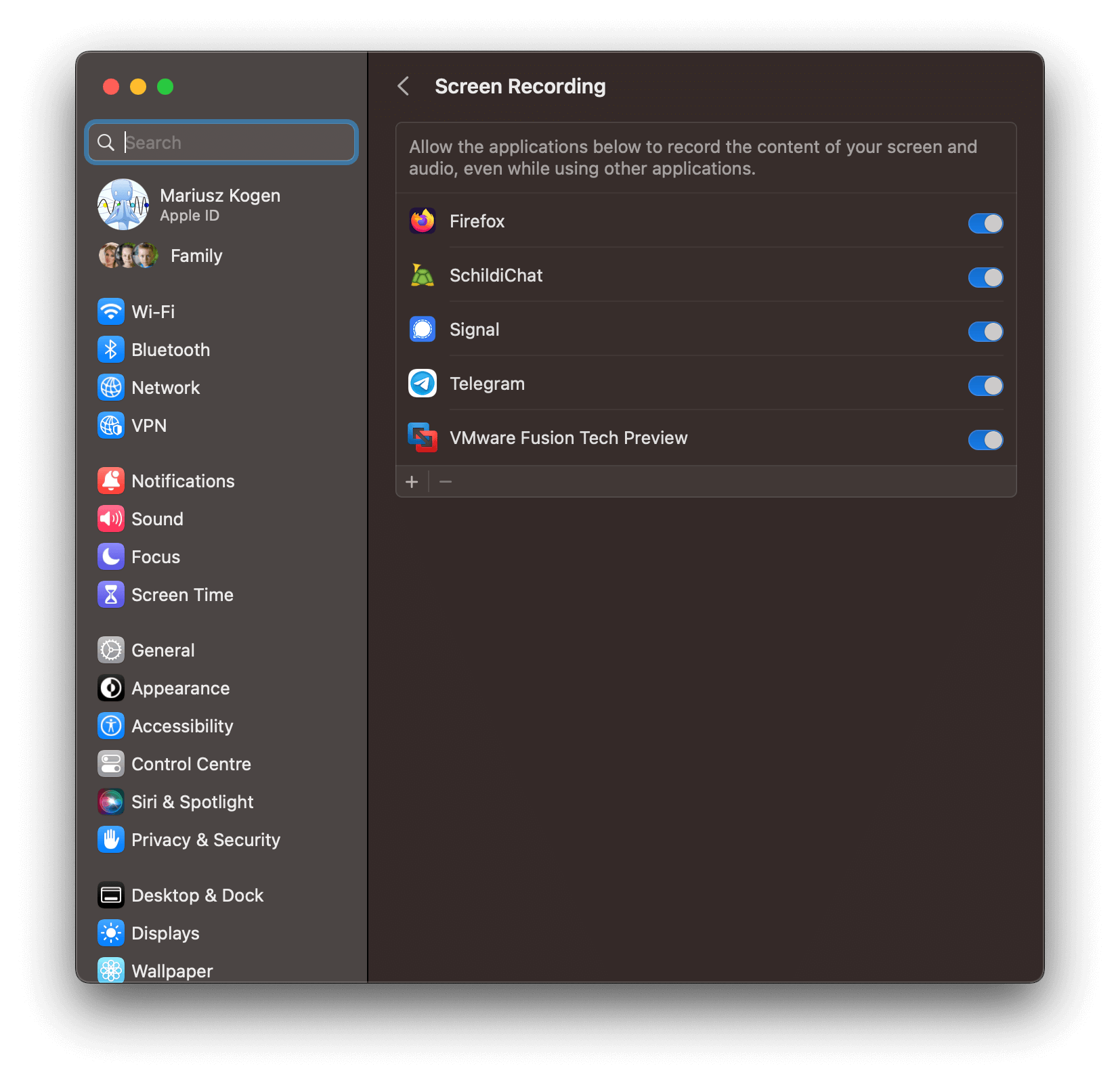
Task: Select Privacy & Security in sidebar
Action: pyautogui.click(x=205, y=840)
